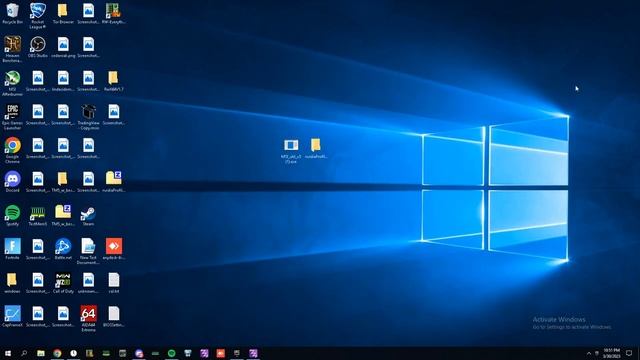Open the Battle.net desktop shortcut
This screenshot has width=640, height=360.
pyautogui.click(x=63, y=249)
